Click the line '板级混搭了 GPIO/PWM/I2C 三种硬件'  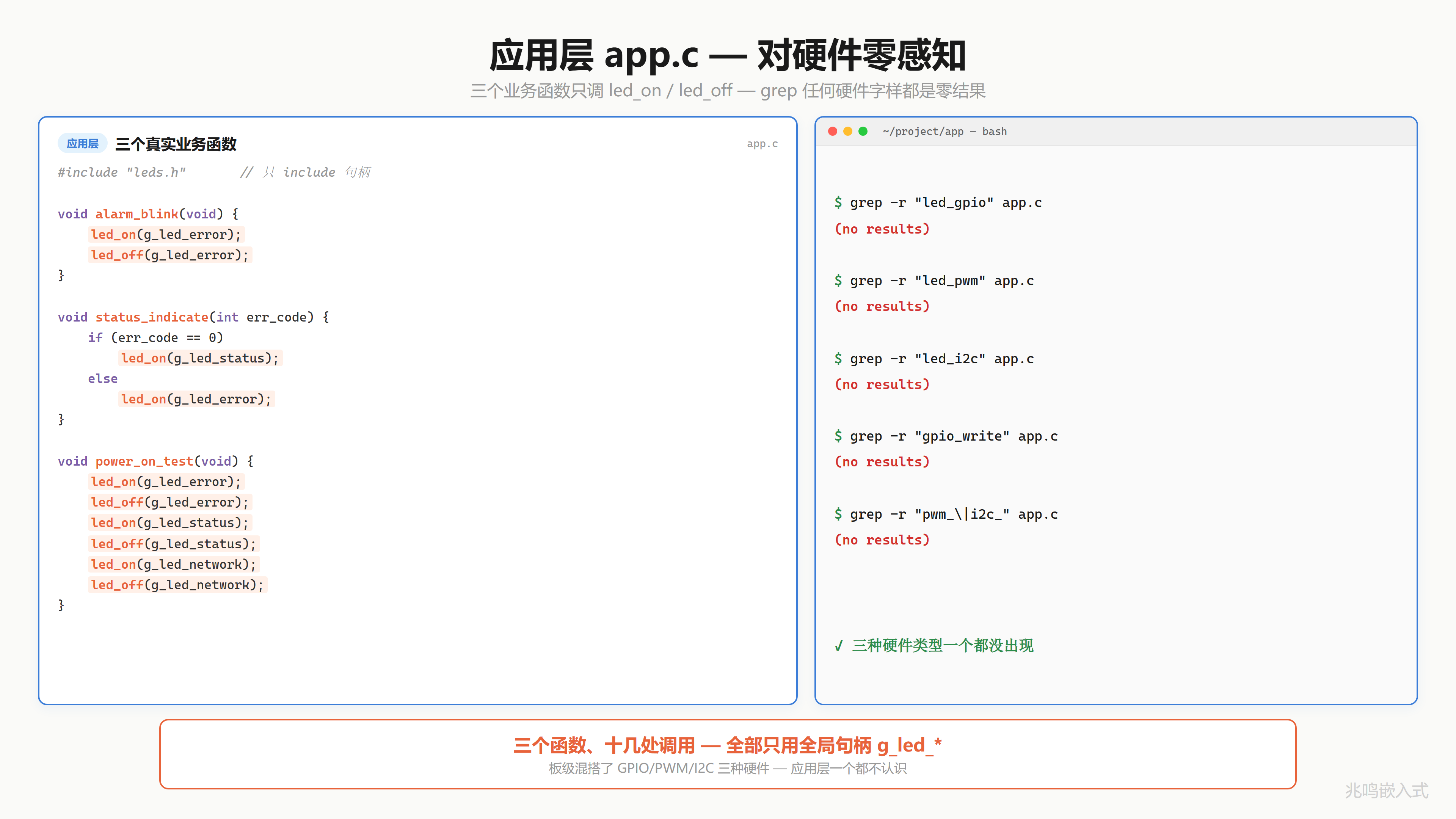pyautogui.click(x=728, y=769)
